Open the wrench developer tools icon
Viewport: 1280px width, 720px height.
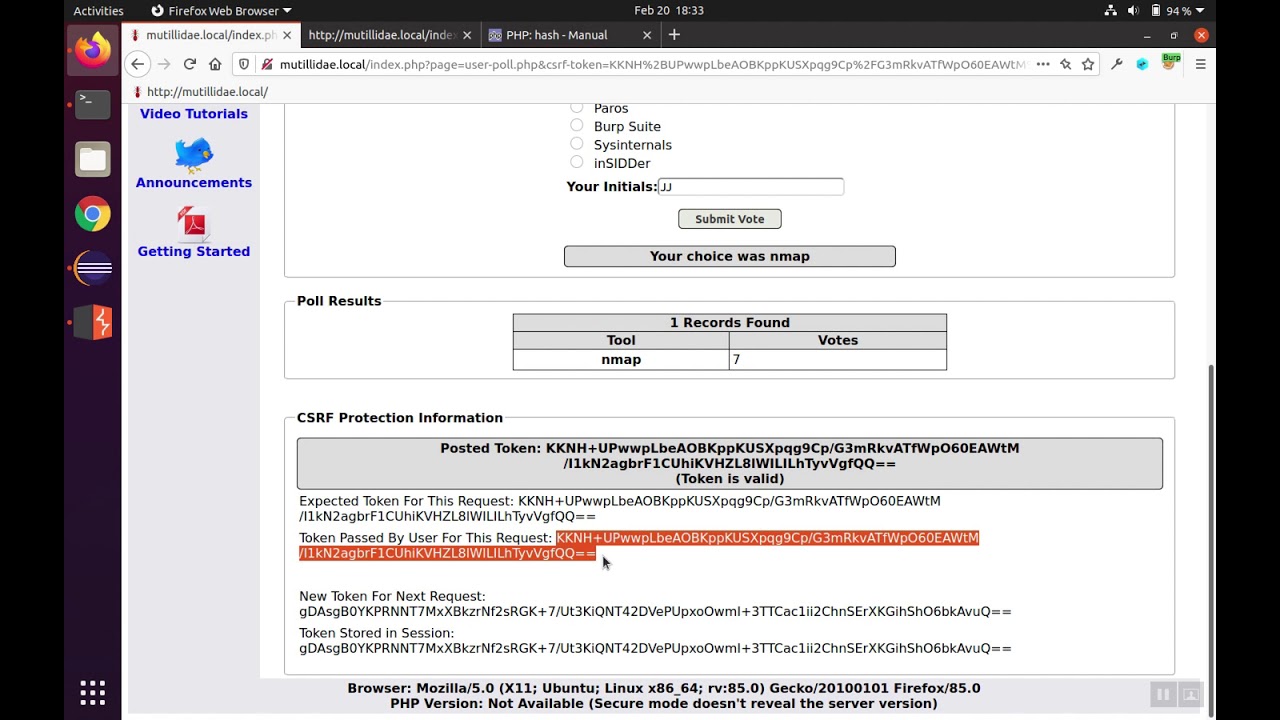[1117, 64]
